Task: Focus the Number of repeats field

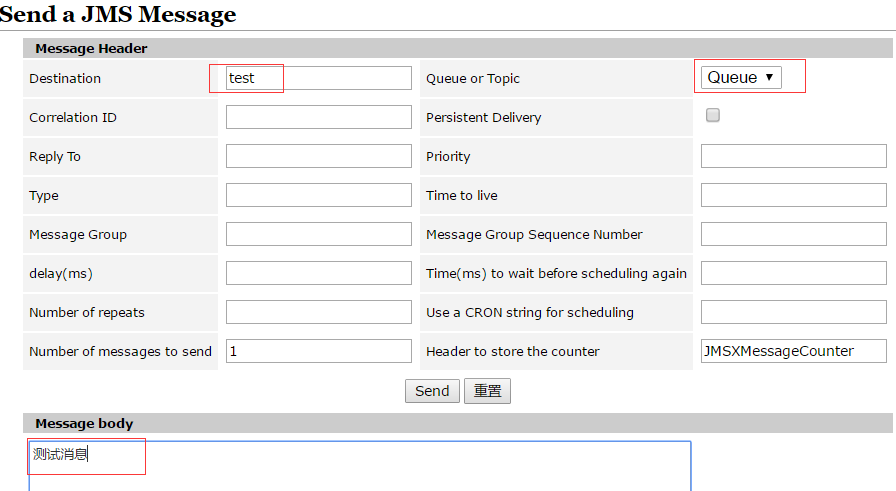Action: [x=318, y=312]
